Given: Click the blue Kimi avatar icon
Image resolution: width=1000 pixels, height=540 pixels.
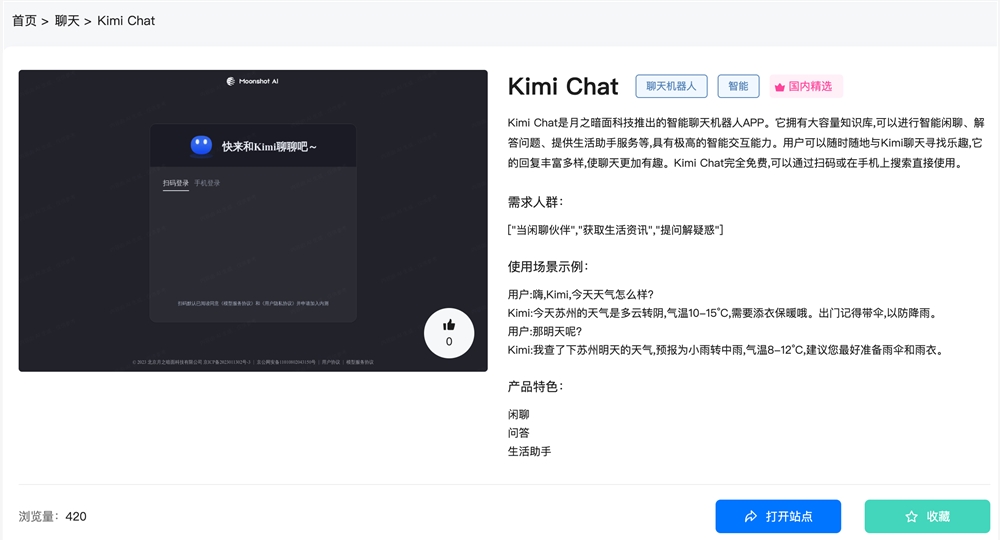Looking at the screenshot, I should point(202,145).
